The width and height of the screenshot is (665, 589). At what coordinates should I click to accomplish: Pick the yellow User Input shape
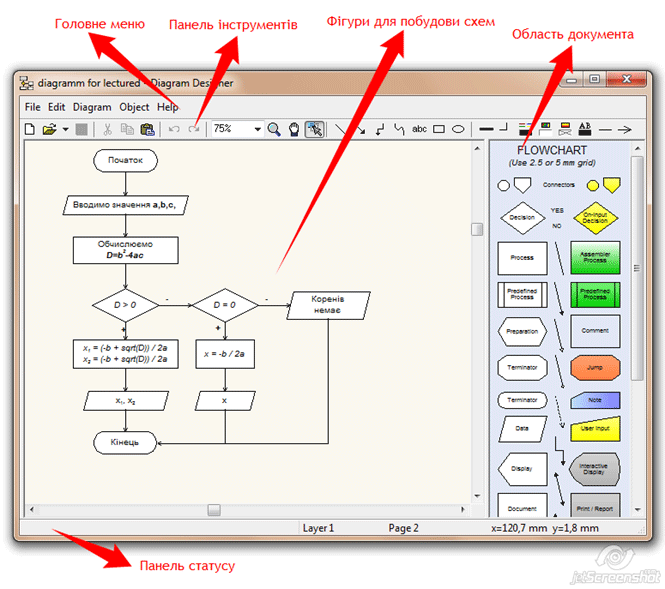595,429
